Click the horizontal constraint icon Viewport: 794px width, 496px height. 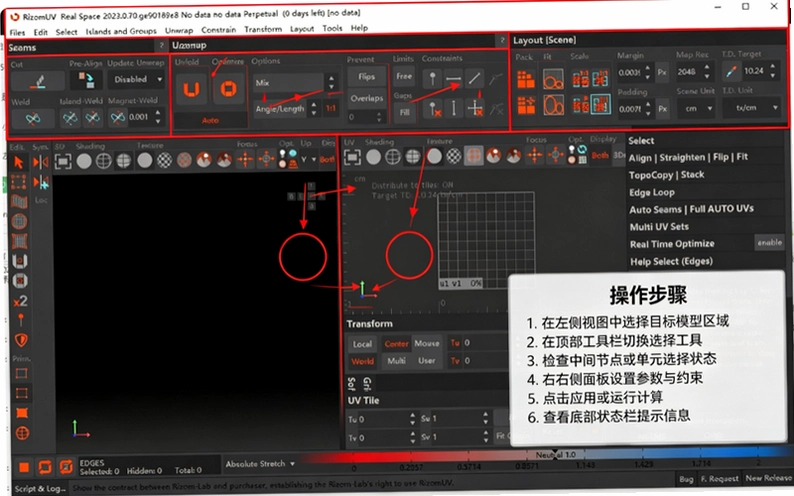coord(453,79)
